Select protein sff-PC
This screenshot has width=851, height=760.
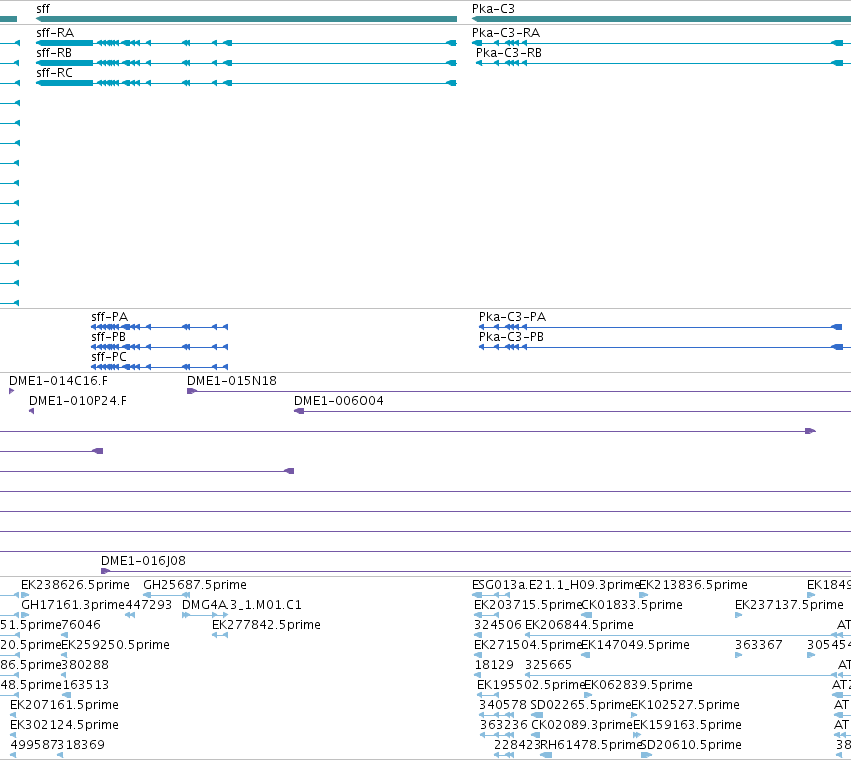click(160, 367)
